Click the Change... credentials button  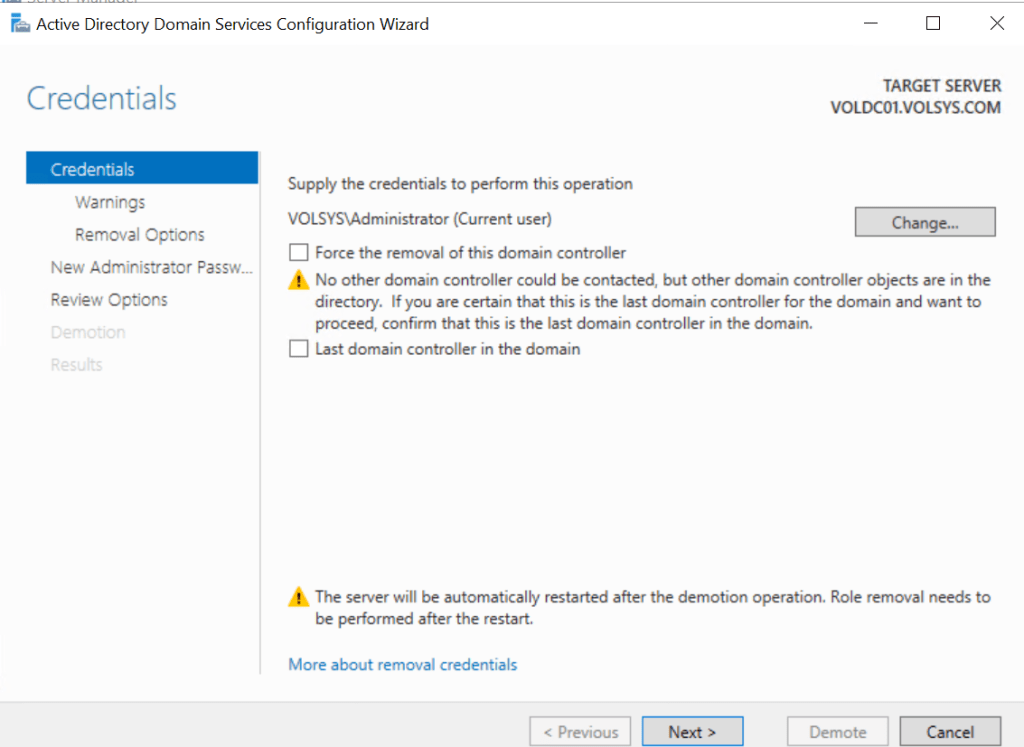pos(925,222)
